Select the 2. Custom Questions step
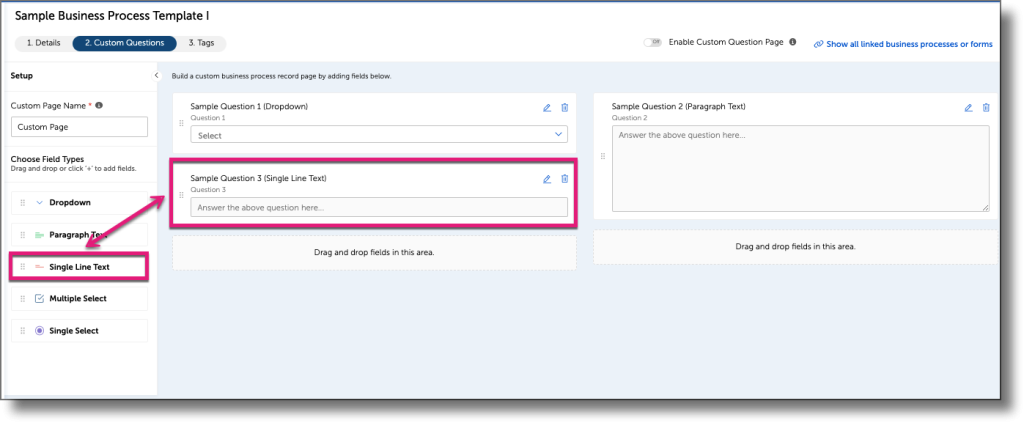This screenshot has width=1024, height=423. [x=124, y=43]
